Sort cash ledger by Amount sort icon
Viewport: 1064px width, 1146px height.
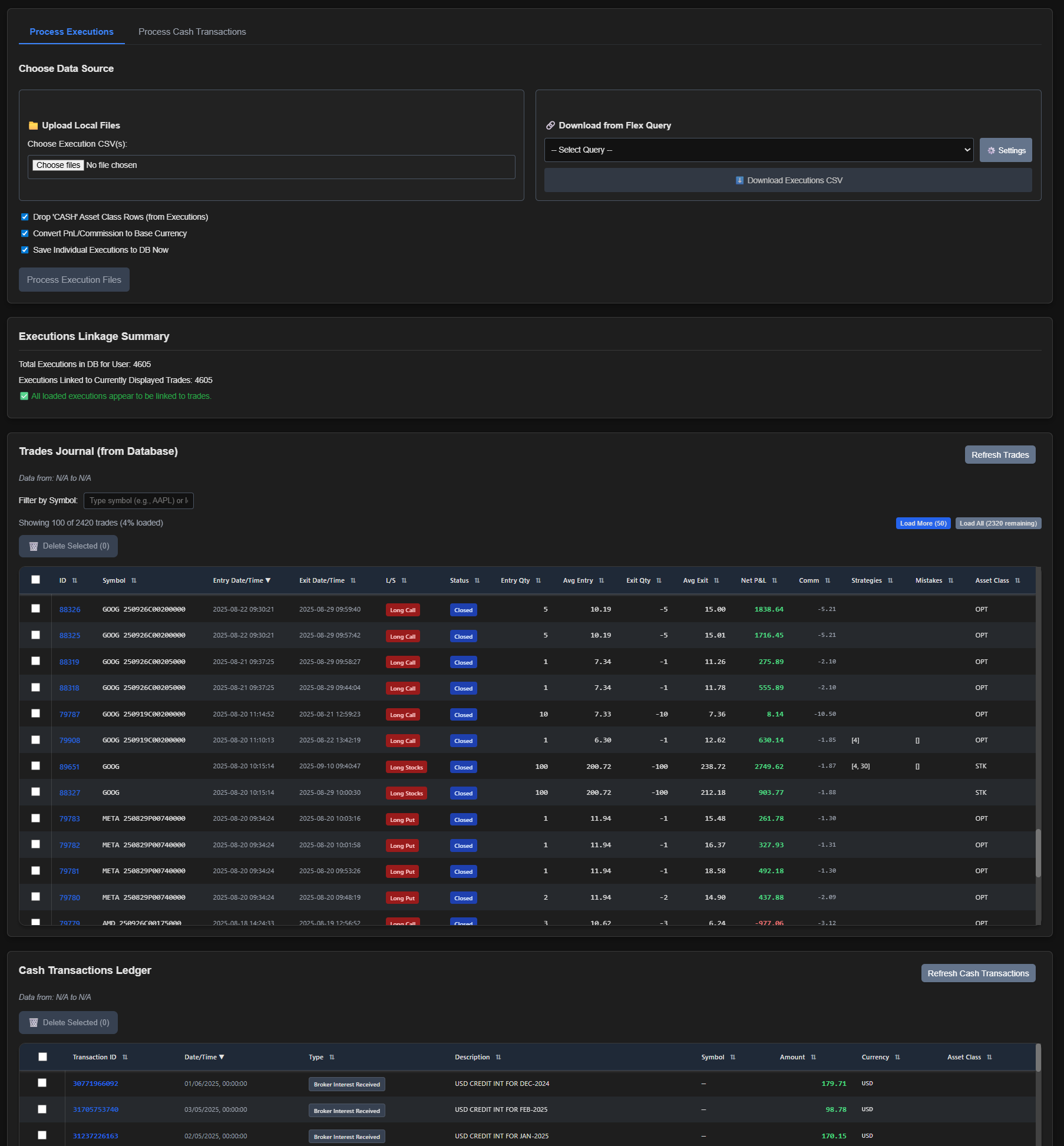tap(813, 1058)
